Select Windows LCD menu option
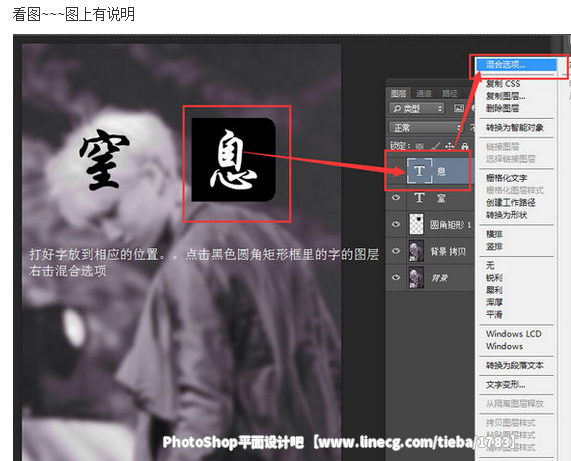This screenshot has width=571, height=461. (513, 334)
